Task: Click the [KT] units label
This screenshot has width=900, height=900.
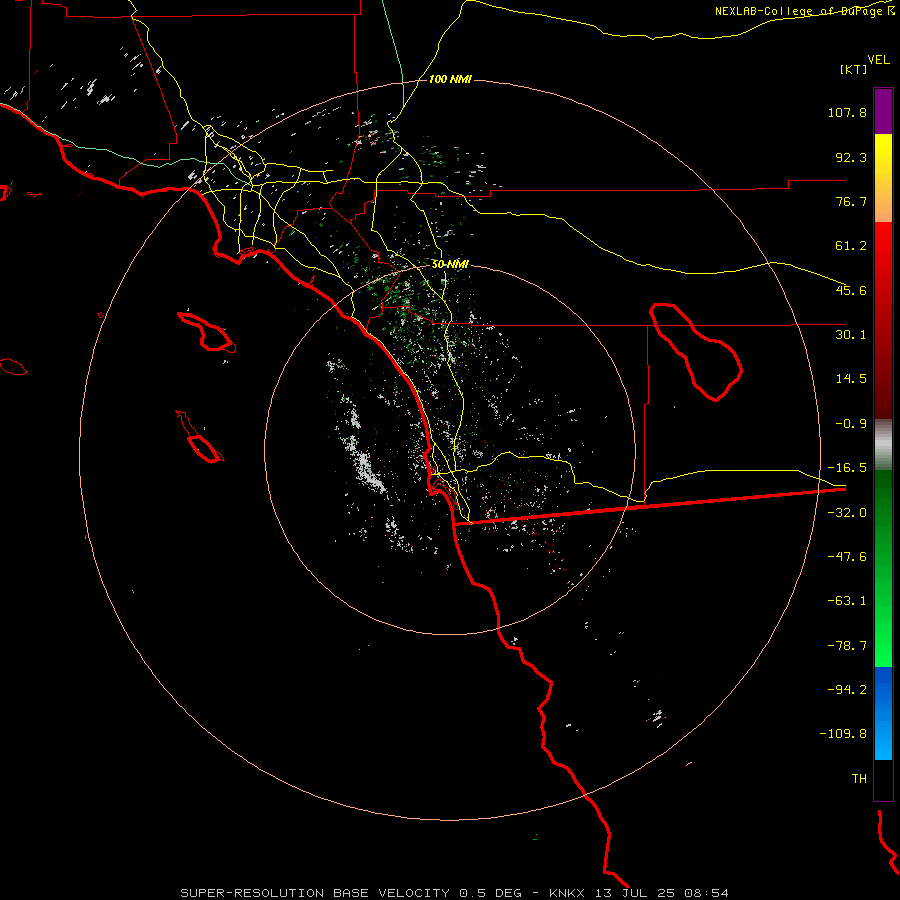Action: (854, 69)
